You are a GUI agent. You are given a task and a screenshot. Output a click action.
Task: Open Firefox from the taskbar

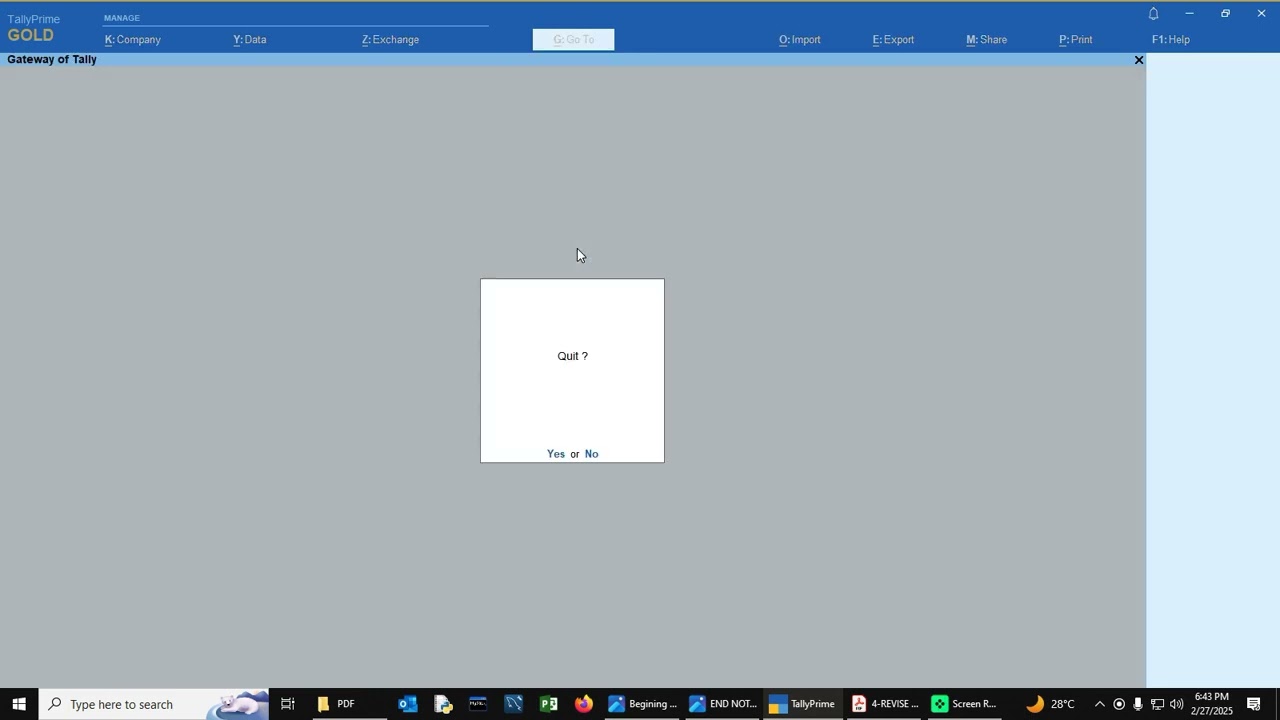[583, 704]
